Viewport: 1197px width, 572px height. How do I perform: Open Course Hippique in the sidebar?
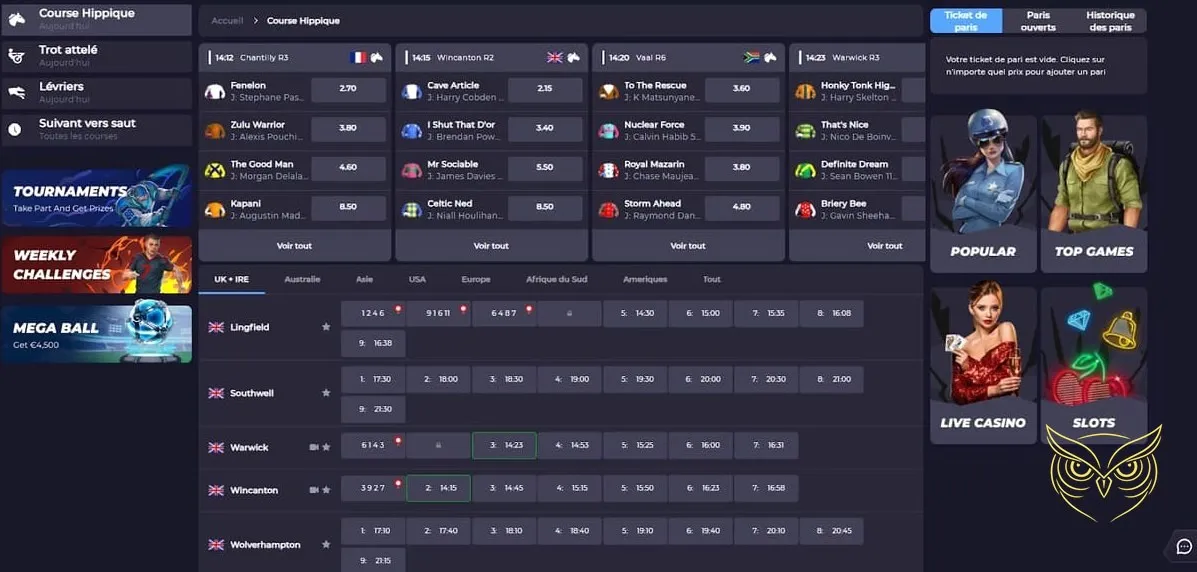coord(97,20)
